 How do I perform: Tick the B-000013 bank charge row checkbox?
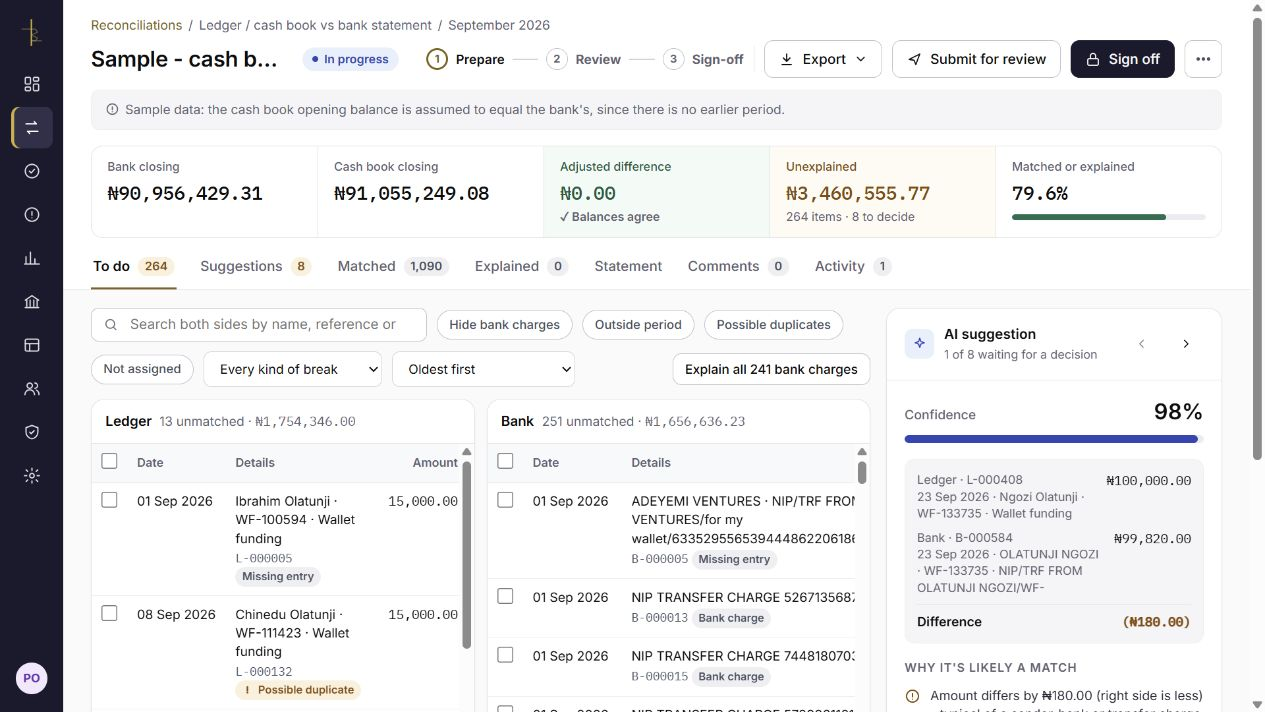tap(505, 596)
